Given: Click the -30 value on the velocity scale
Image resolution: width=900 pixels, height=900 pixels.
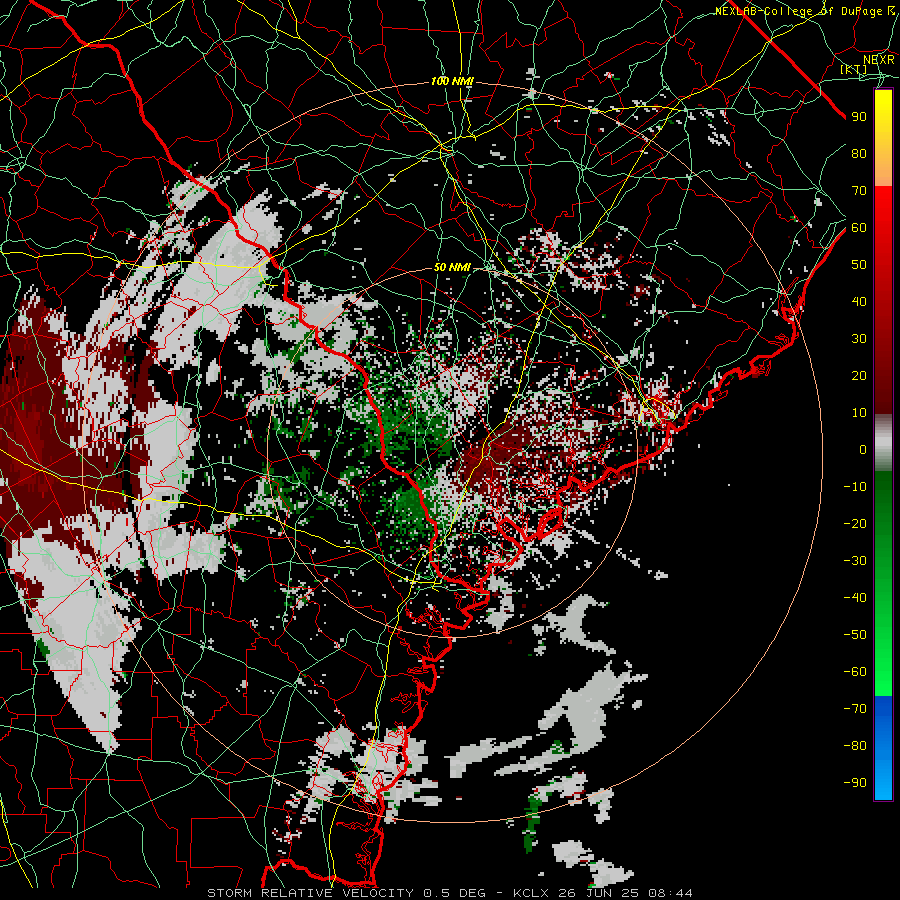Looking at the screenshot, I should pyautogui.click(x=855, y=561).
